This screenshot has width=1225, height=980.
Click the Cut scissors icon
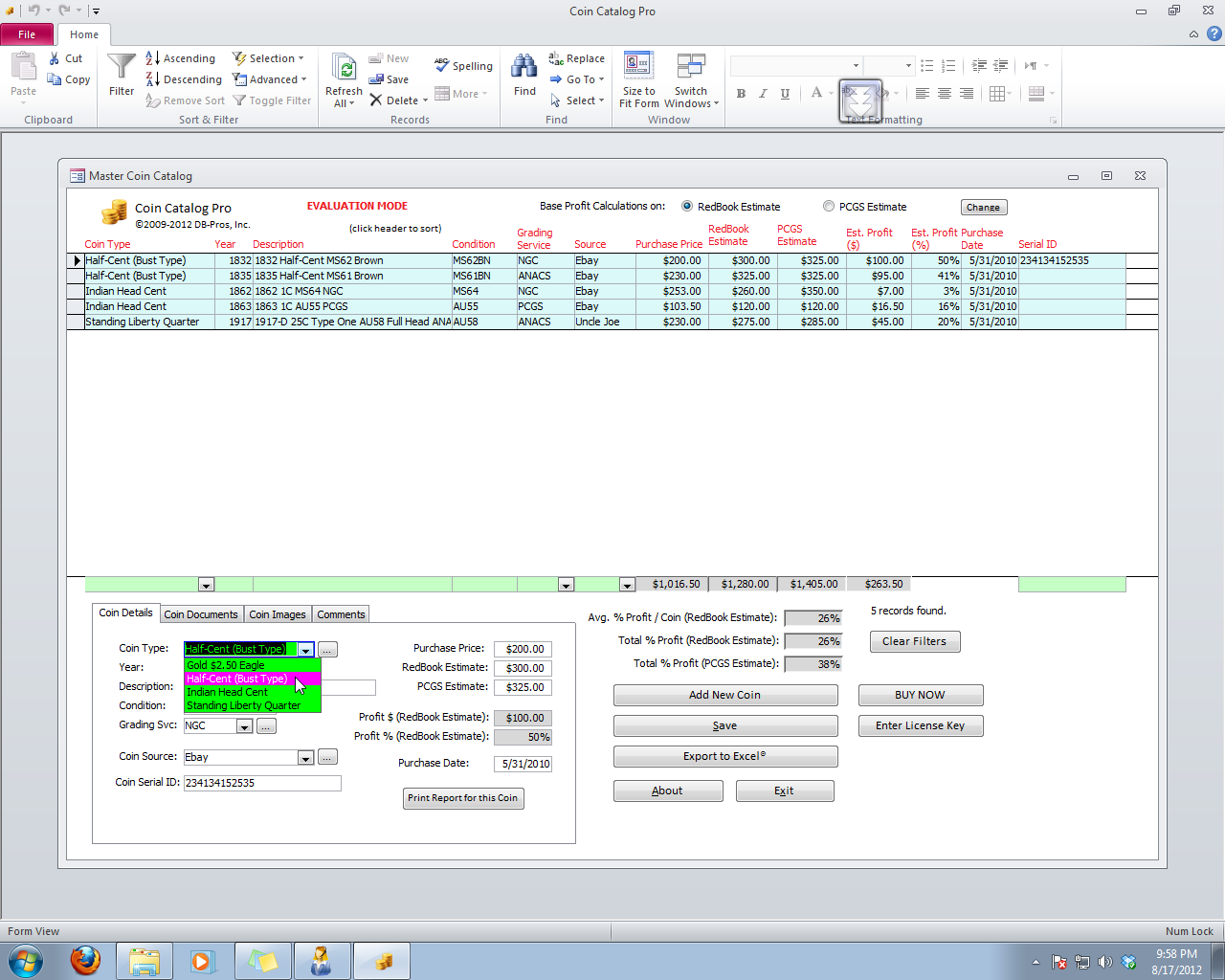click(x=56, y=58)
